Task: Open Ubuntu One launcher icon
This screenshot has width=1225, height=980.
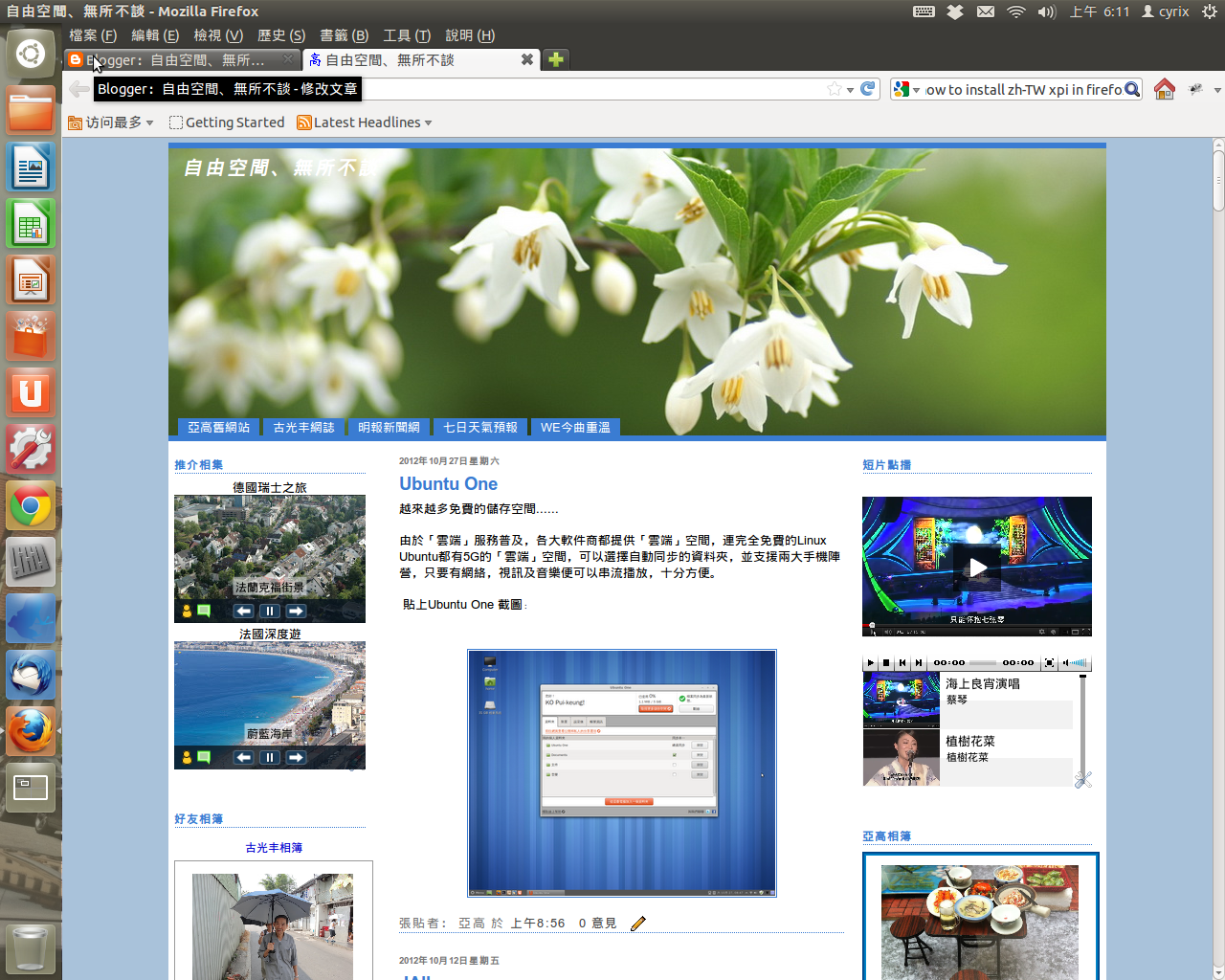Action: coord(31,392)
